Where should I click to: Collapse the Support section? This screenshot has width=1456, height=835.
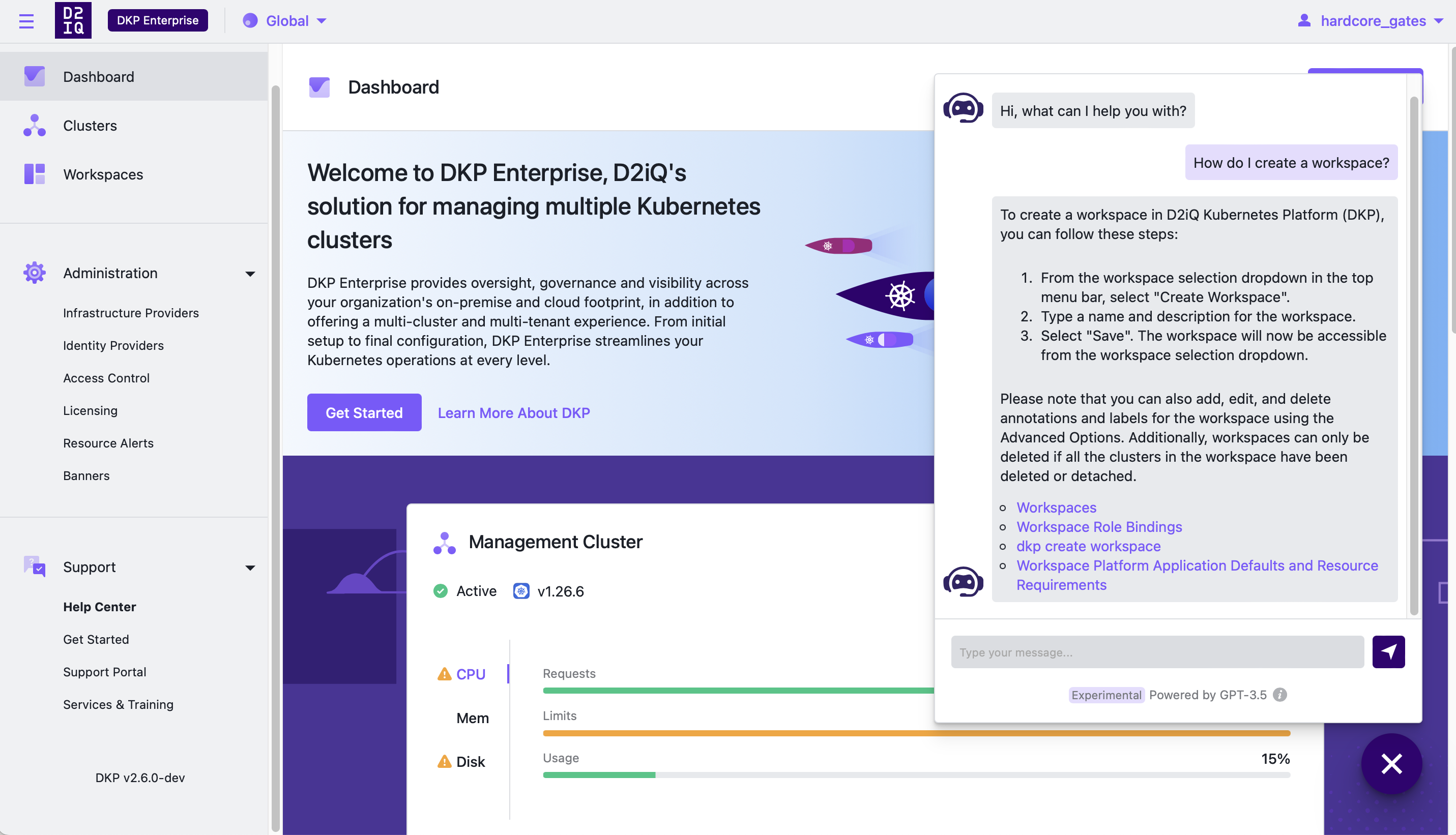[x=250, y=568]
